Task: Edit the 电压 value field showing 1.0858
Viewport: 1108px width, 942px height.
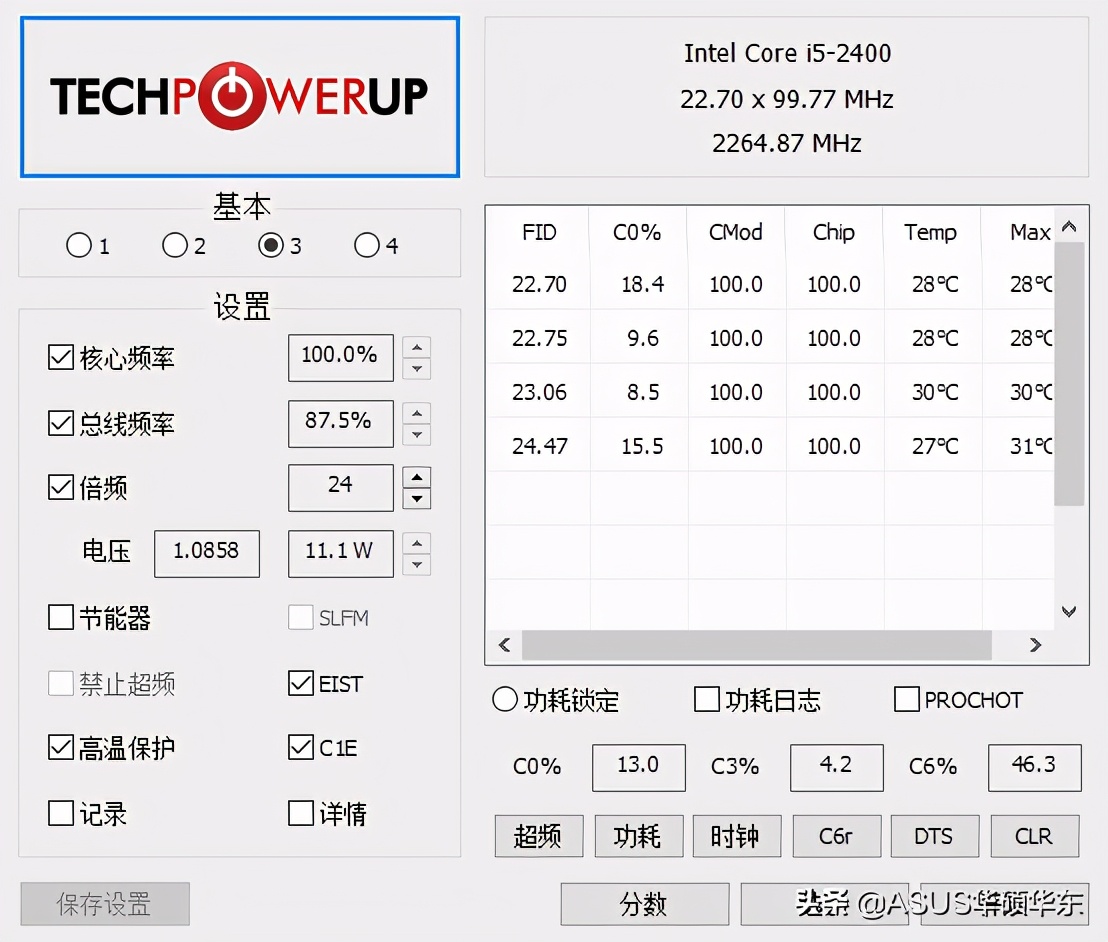Action: coord(206,553)
